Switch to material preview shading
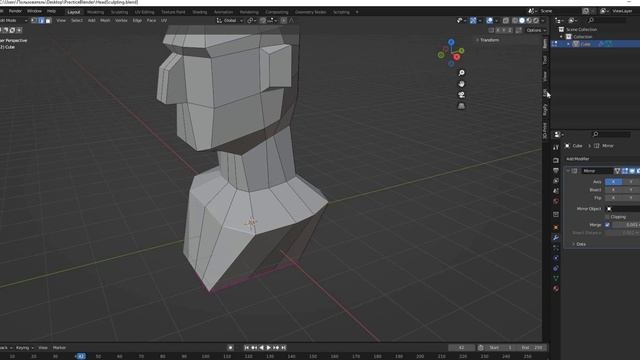The height and width of the screenshot is (360, 640). click(x=529, y=20)
